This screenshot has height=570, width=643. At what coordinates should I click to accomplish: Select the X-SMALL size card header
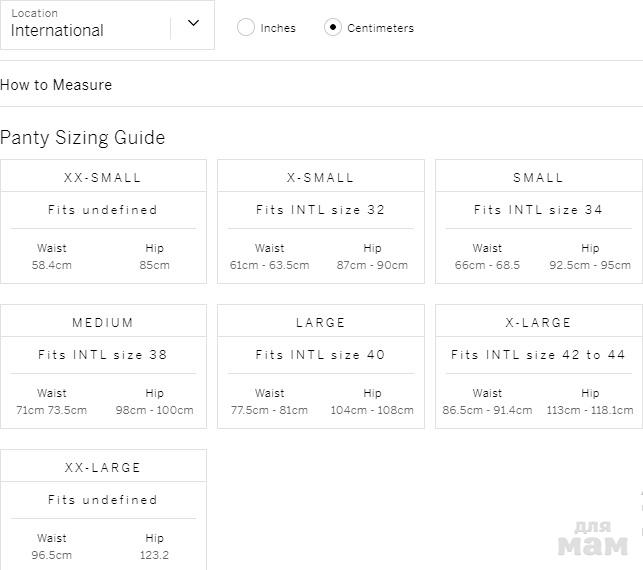click(320, 178)
